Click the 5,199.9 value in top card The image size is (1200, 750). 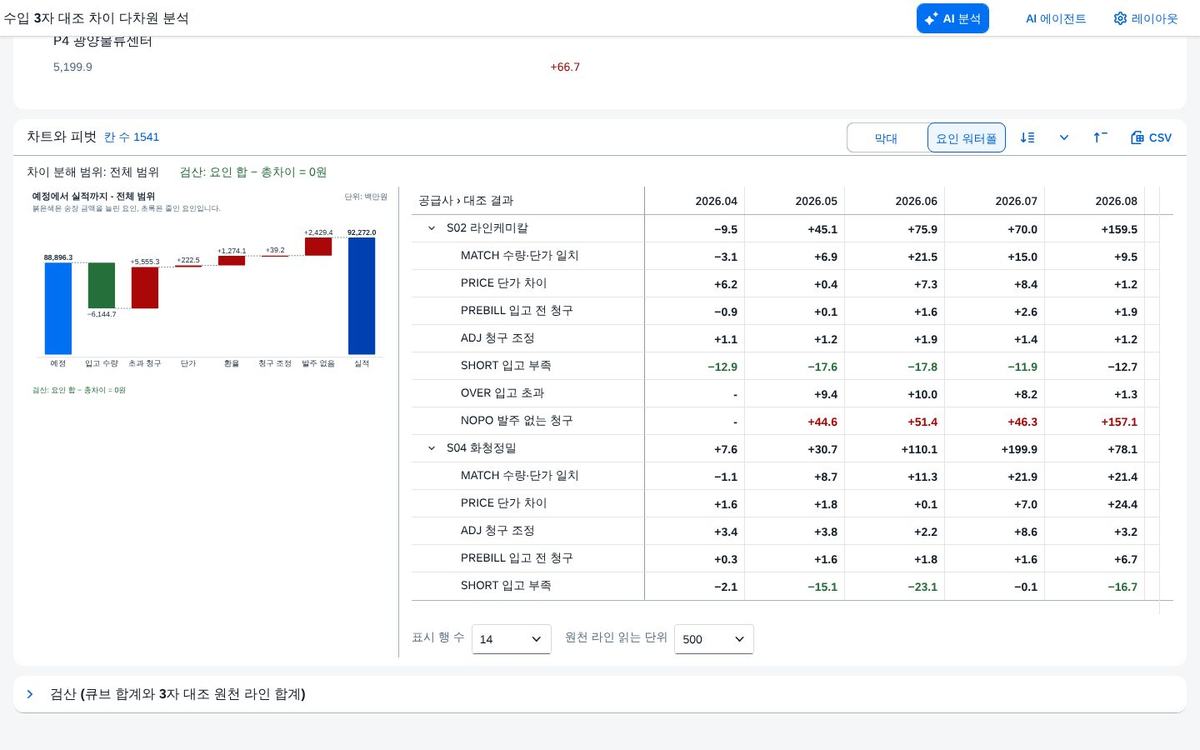click(73, 67)
